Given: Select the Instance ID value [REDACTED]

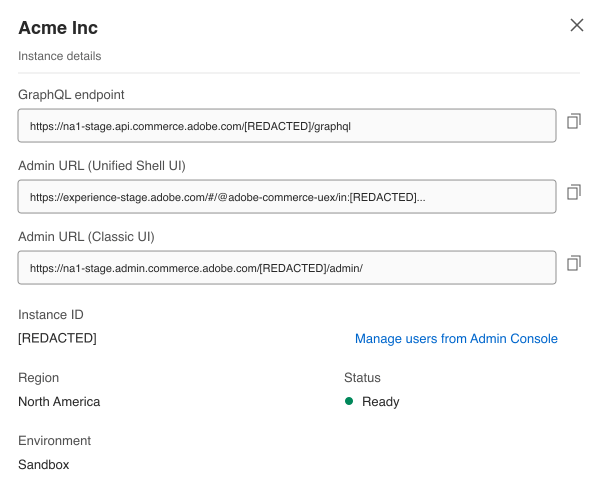Looking at the screenshot, I should (x=57, y=338).
